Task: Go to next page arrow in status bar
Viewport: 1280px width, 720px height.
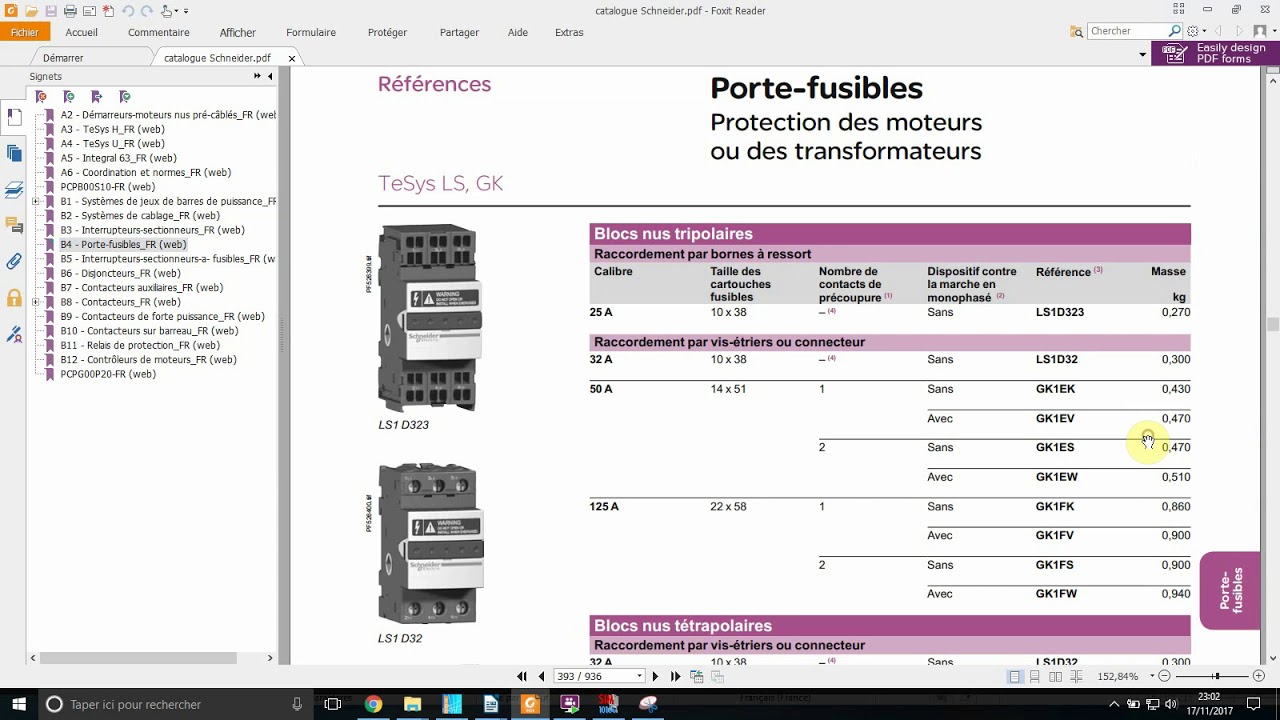Action: coord(656,676)
